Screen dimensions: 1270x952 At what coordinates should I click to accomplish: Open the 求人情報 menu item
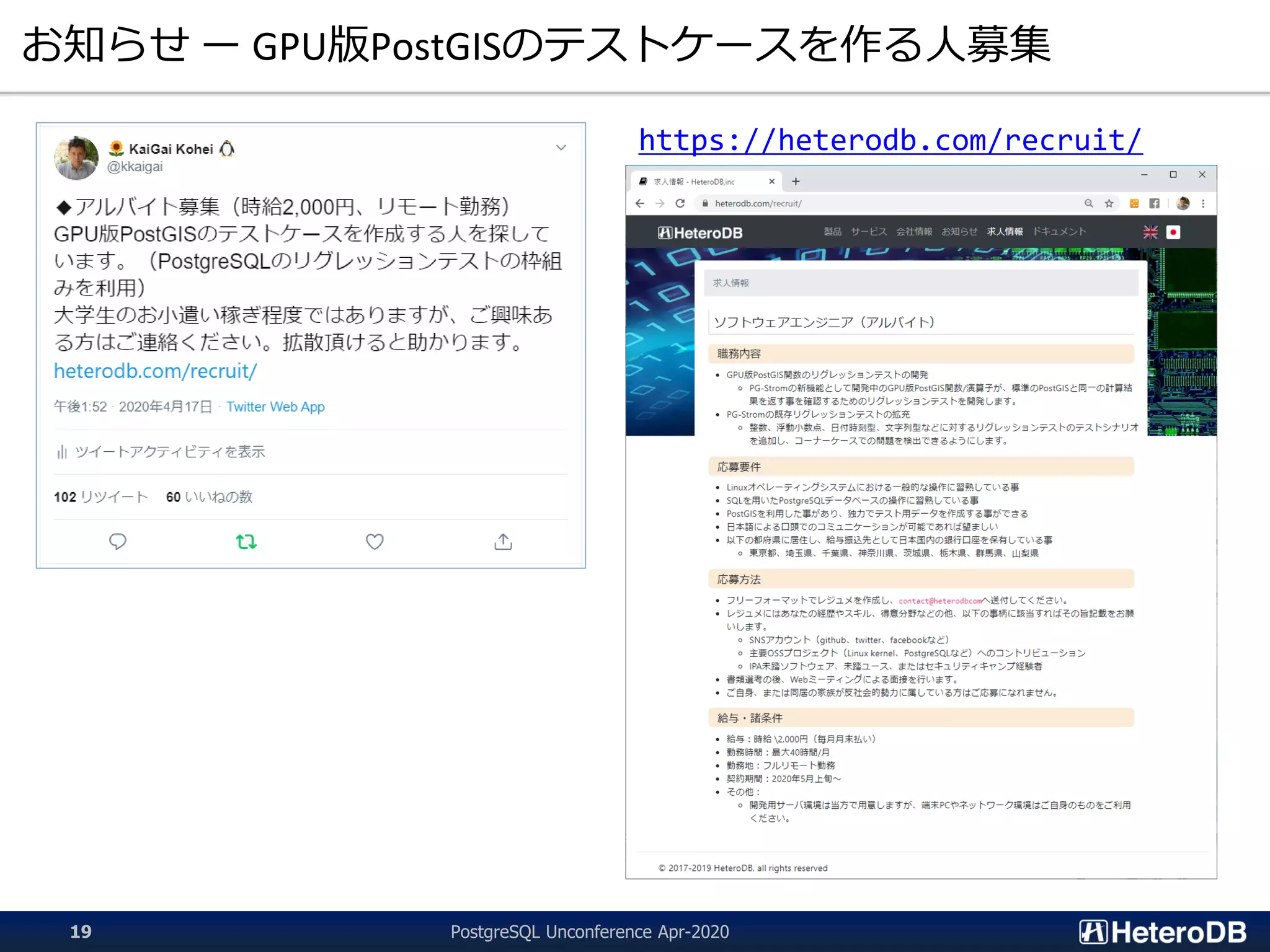[x=1005, y=231]
